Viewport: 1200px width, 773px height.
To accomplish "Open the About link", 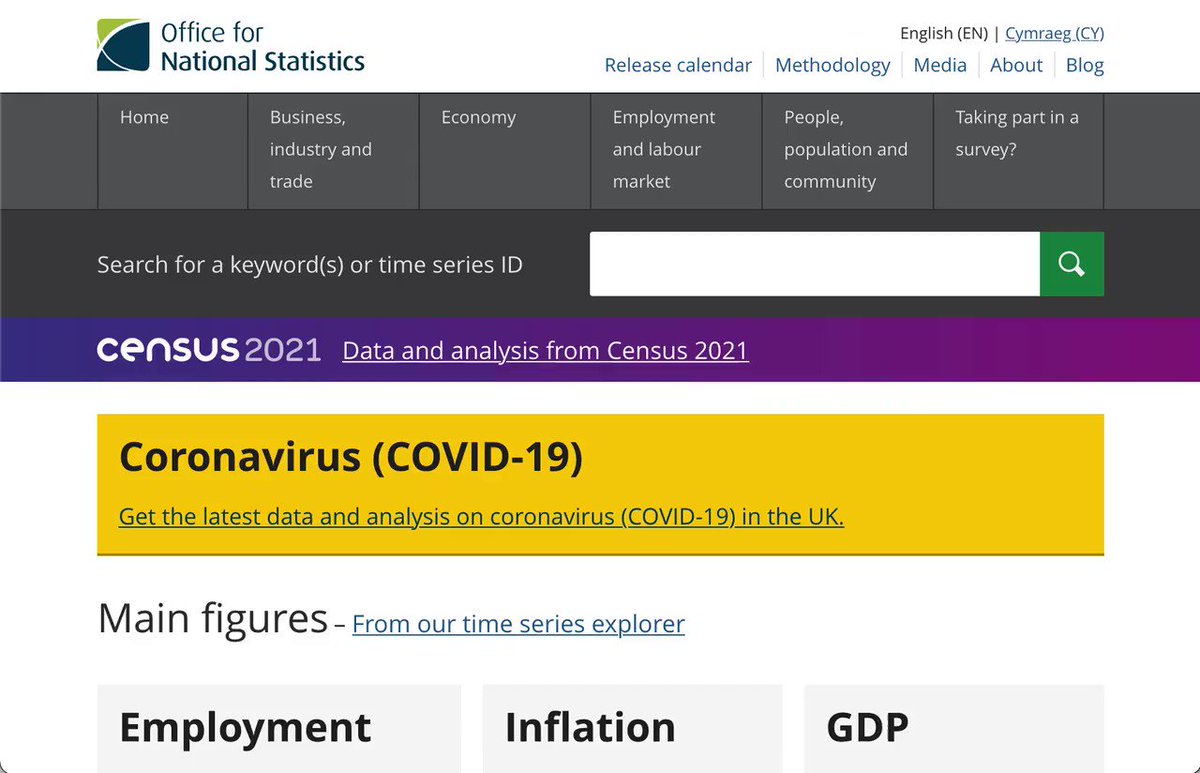I will [1016, 65].
